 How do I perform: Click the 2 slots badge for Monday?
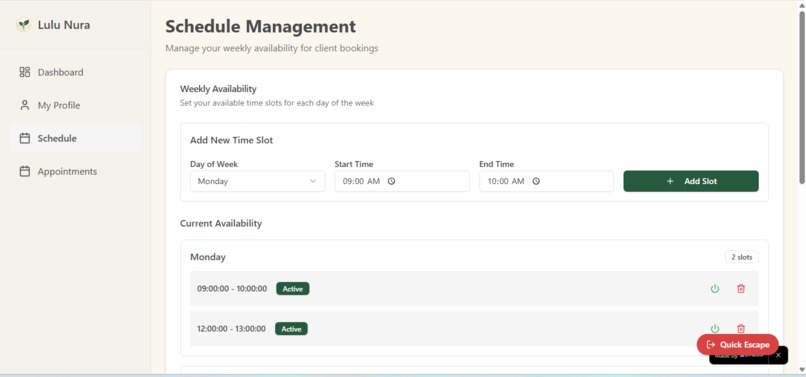pyautogui.click(x=742, y=257)
